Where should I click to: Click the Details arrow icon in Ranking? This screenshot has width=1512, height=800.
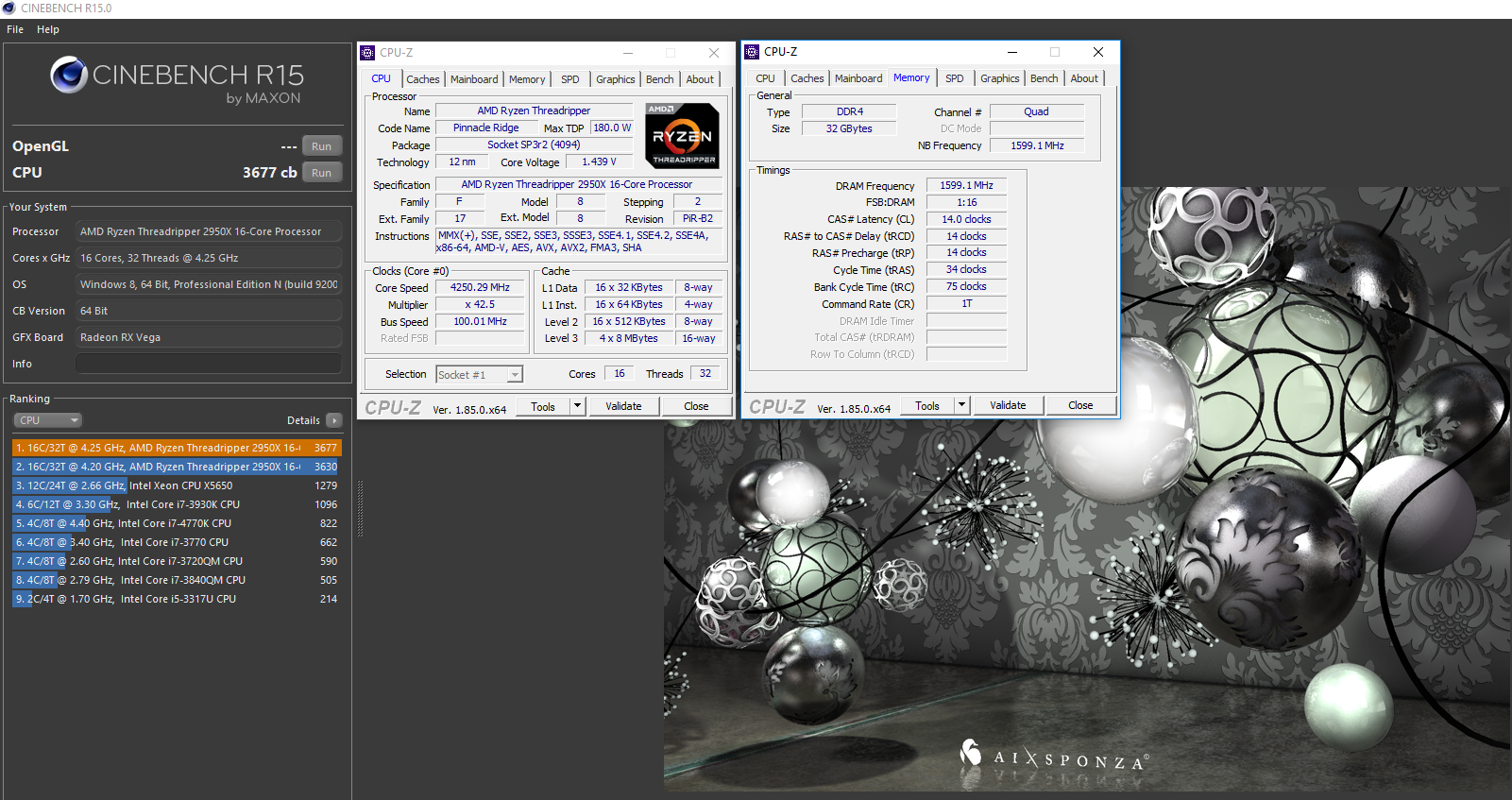pyautogui.click(x=334, y=420)
